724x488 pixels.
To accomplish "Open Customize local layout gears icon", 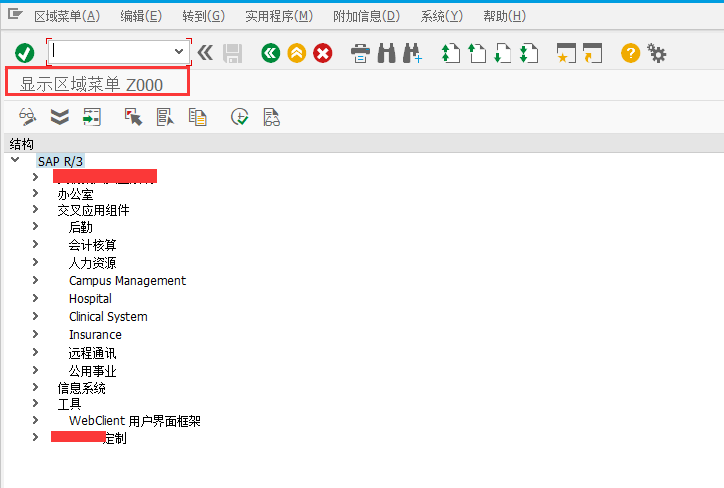I will pyautogui.click(x=657, y=53).
